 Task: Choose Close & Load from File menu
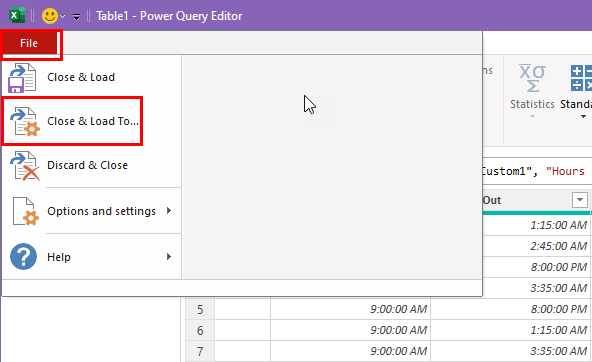(91, 77)
